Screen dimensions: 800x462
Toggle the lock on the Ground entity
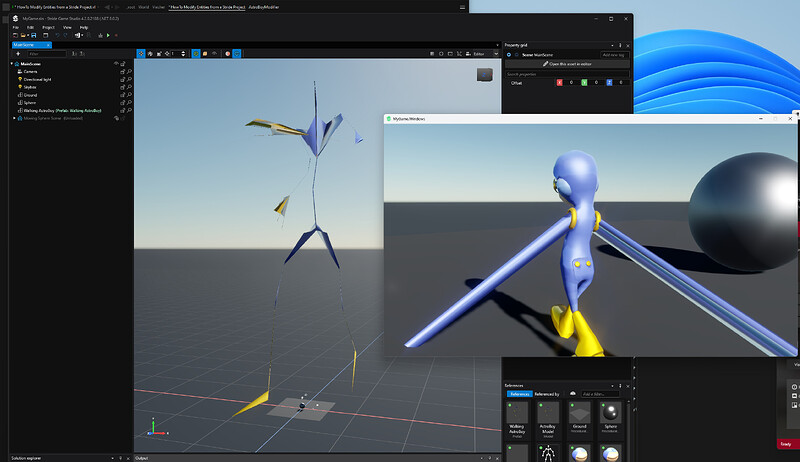pyautogui.click(x=122, y=95)
